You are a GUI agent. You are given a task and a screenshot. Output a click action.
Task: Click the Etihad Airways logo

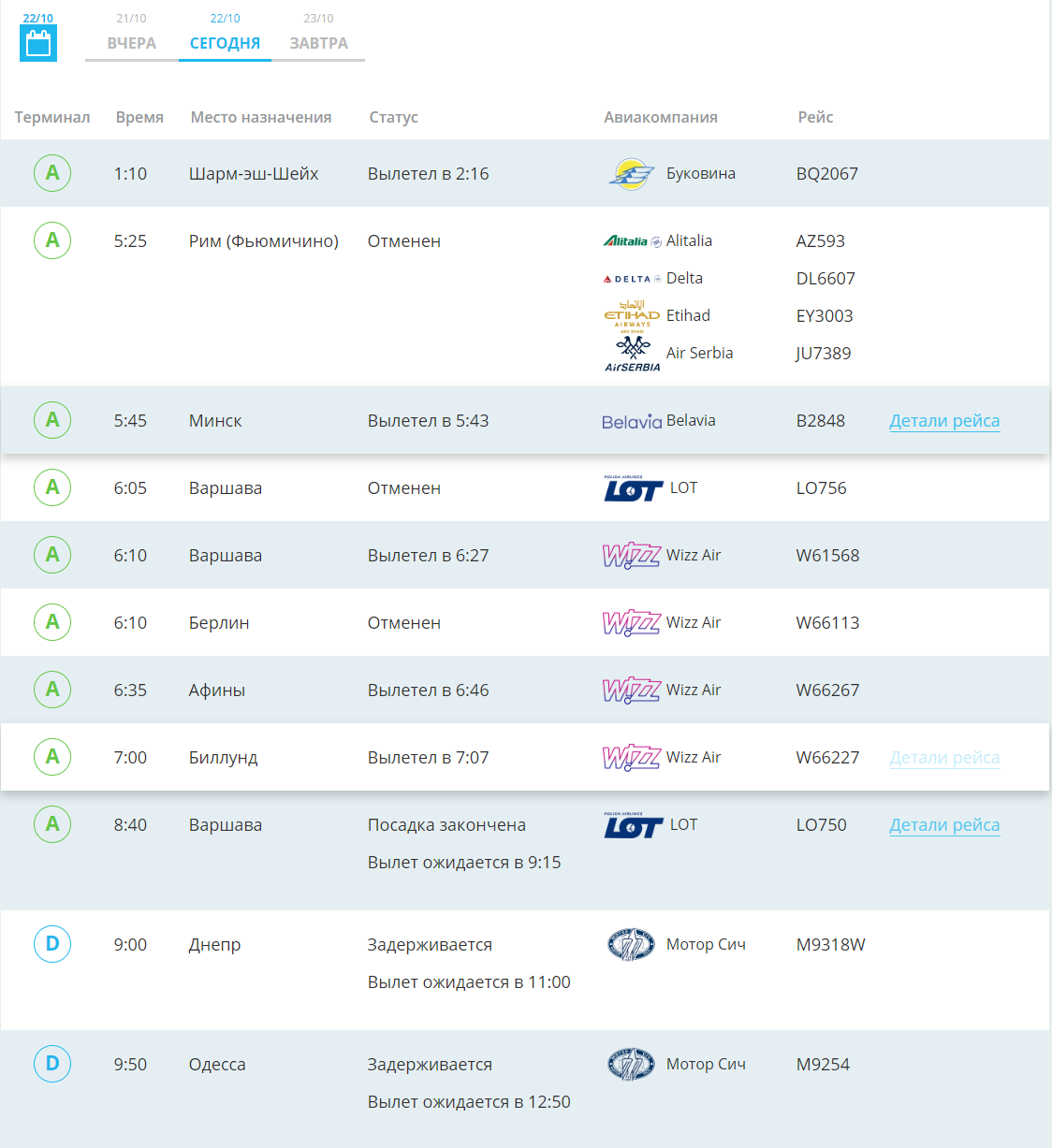632,315
